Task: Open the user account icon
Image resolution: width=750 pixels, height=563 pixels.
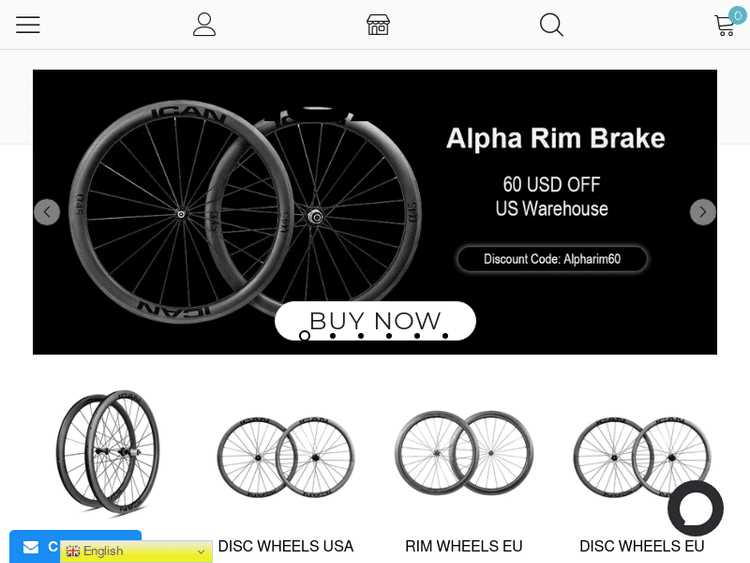Action: tap(204, 25)
